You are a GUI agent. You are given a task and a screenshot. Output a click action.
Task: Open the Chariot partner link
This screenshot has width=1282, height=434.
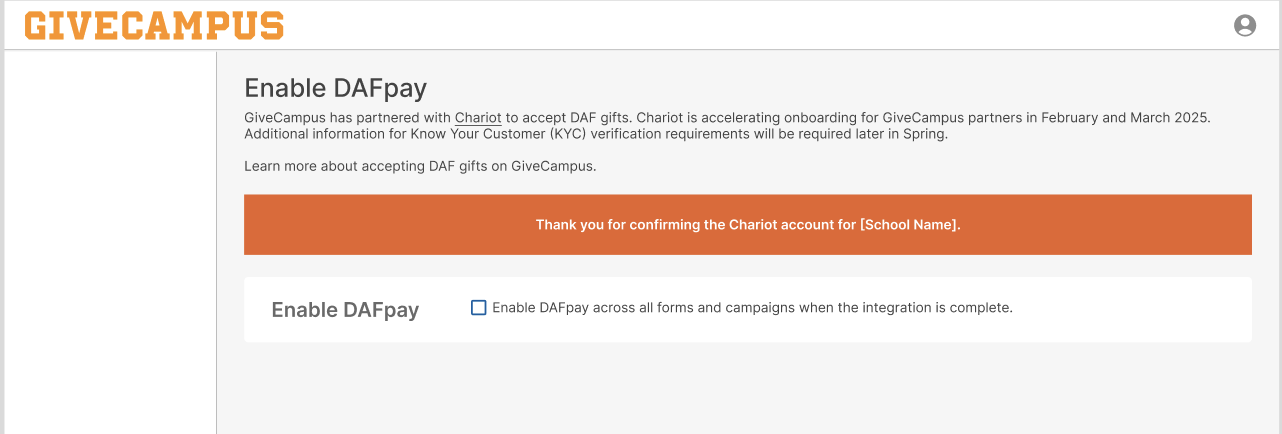click(478, 117)
